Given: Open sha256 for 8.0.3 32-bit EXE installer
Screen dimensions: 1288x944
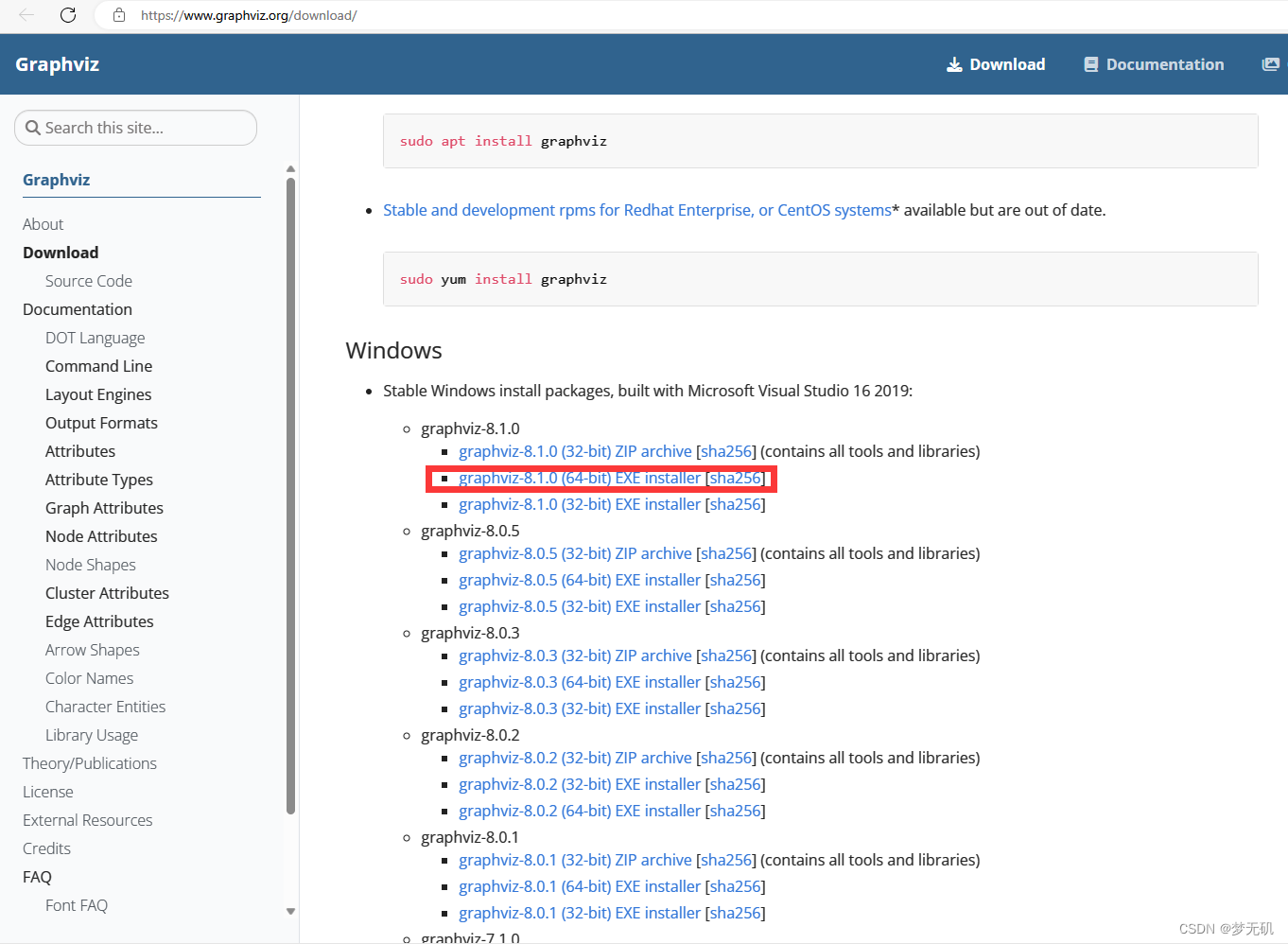Looking at the screenshot, I should 736,708.
